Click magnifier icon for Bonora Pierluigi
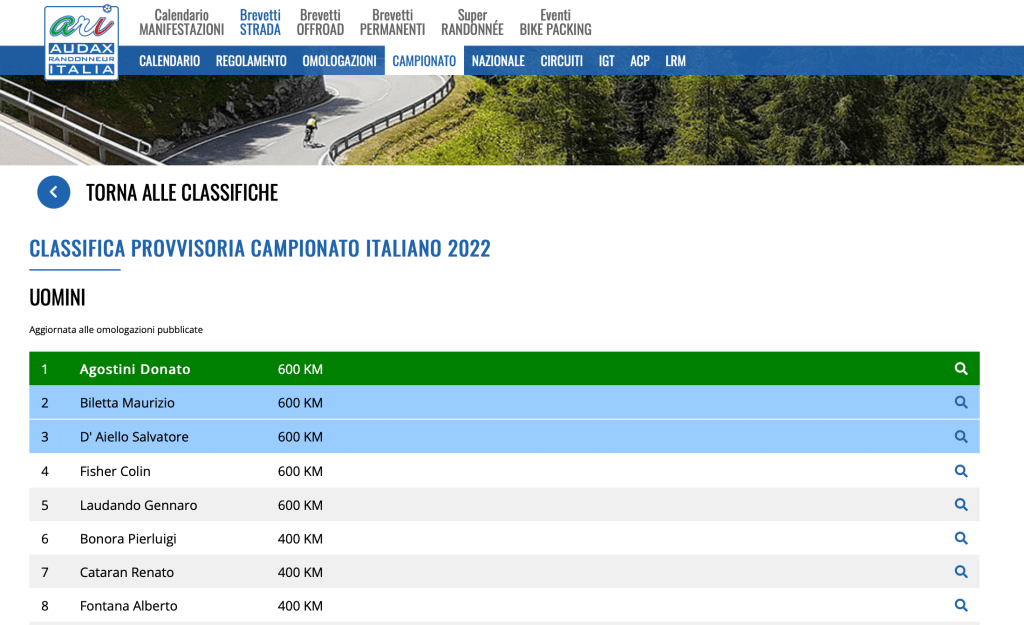 (961, 538)
